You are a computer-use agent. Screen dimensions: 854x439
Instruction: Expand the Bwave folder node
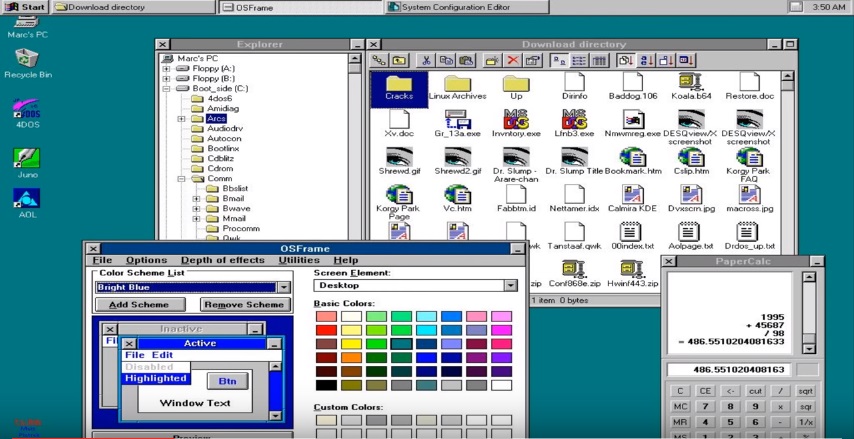point(197,209)
